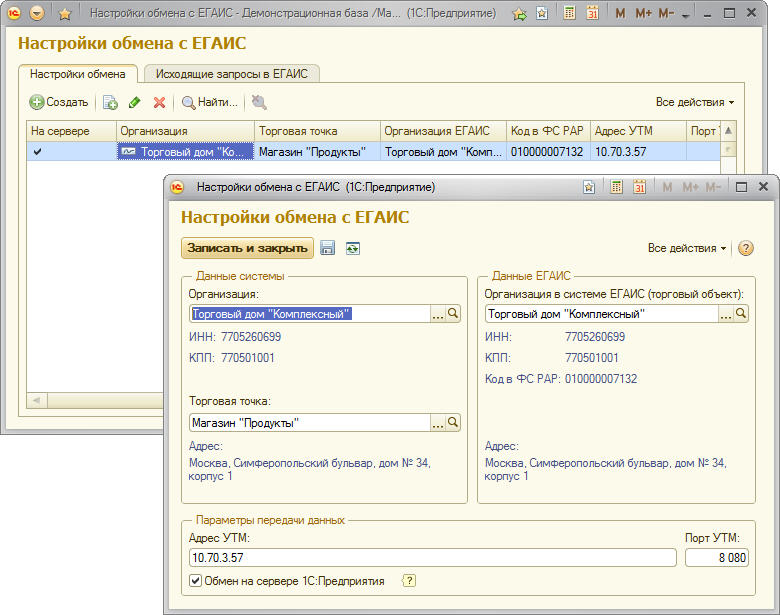Viewport: 780px width, 615px height.
Task: Close the settings dialog window
Action: click(x=764, y=187)
